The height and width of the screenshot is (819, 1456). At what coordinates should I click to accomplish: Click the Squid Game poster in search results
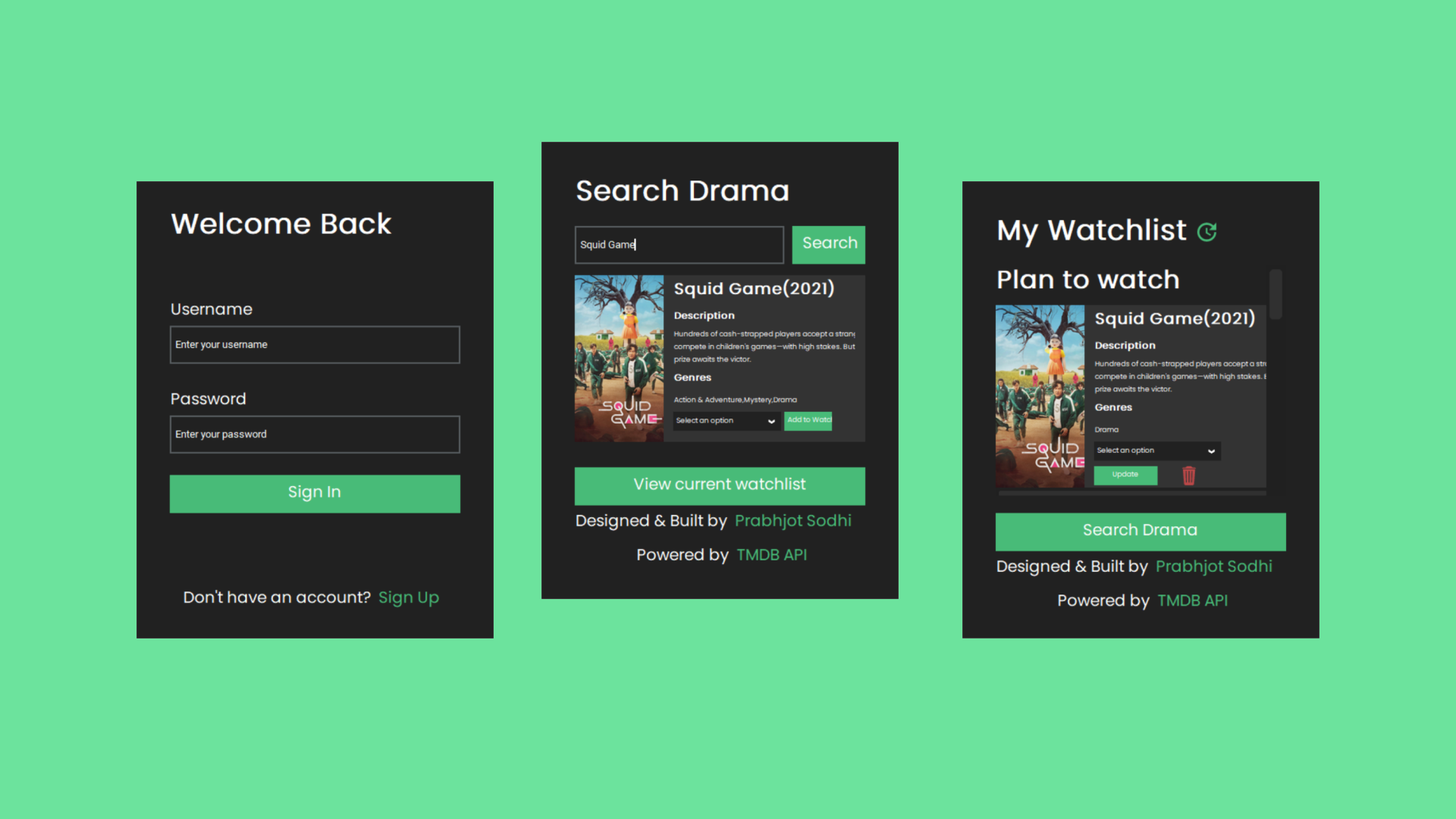[x=619, y=358]
